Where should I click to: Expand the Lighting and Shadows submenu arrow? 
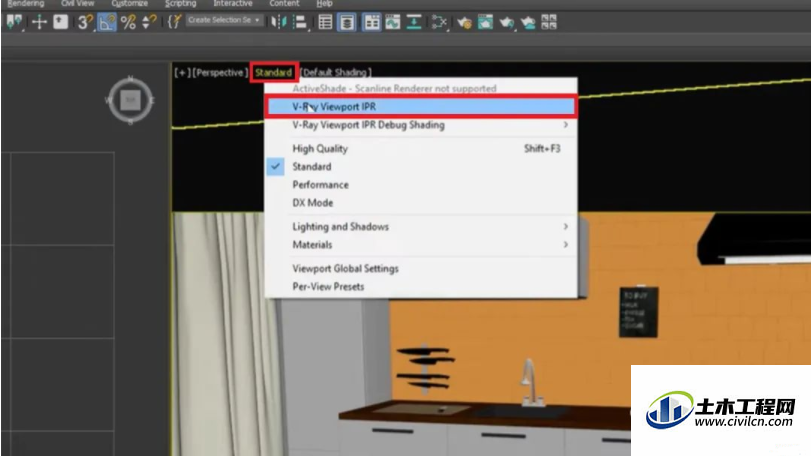(x=566, y=226)
